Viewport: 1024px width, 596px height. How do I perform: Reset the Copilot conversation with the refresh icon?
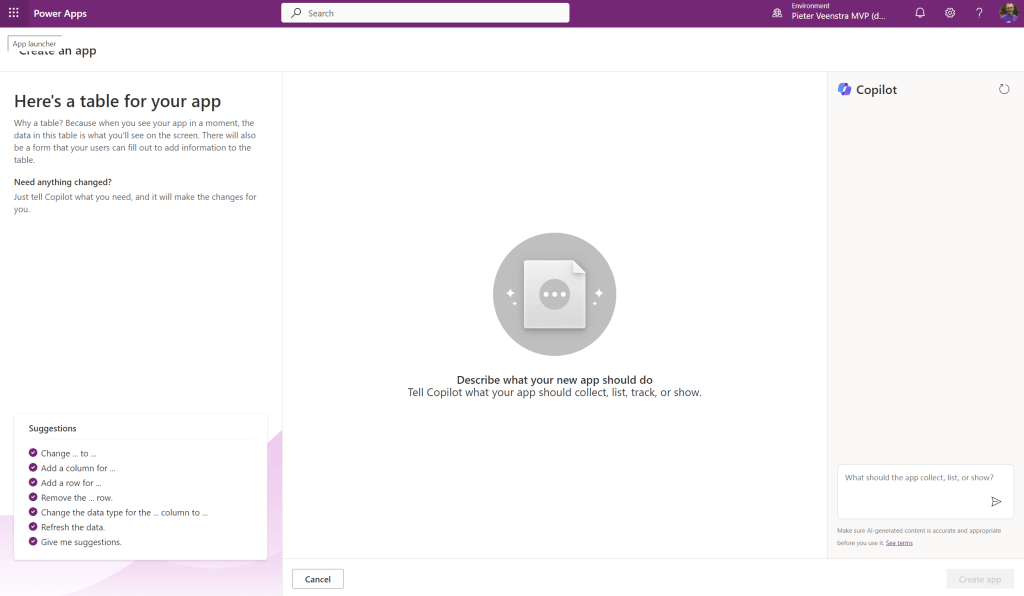point(1004,89)
